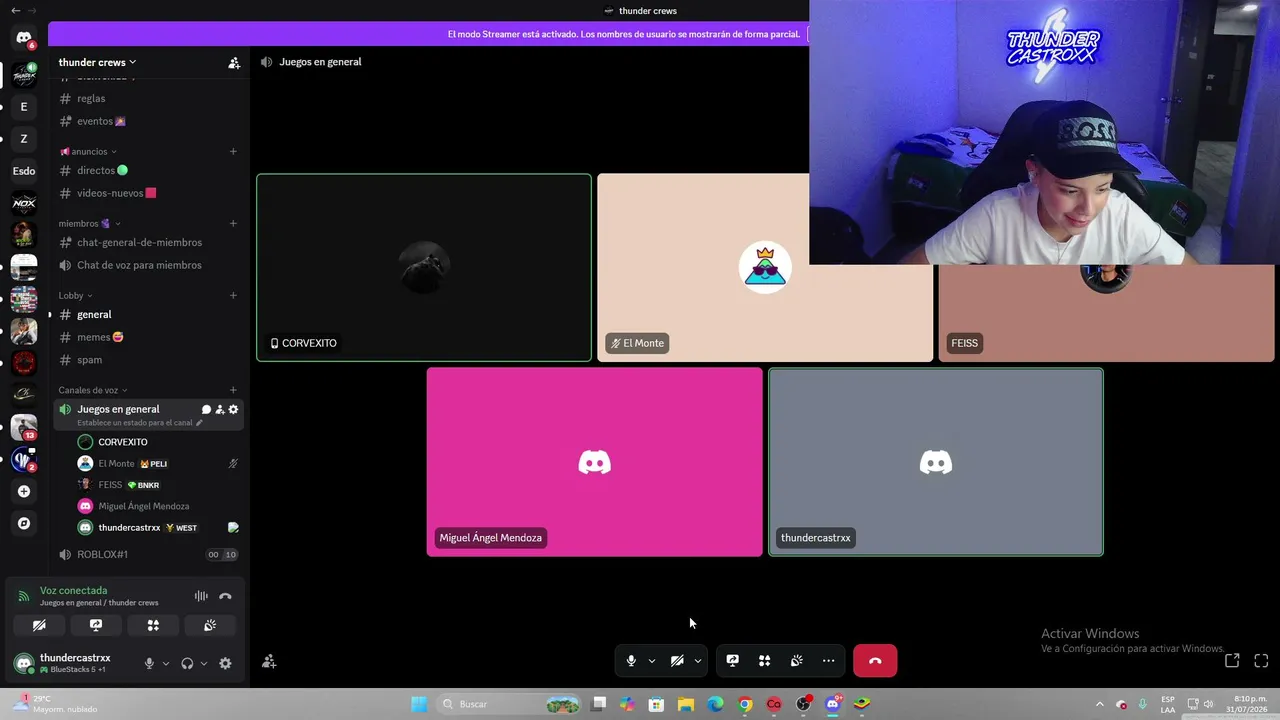The image size is (1280, 720).
Task: Select CORVEXITO video tile
Action: pyautogui.click(x=424, y=268)
